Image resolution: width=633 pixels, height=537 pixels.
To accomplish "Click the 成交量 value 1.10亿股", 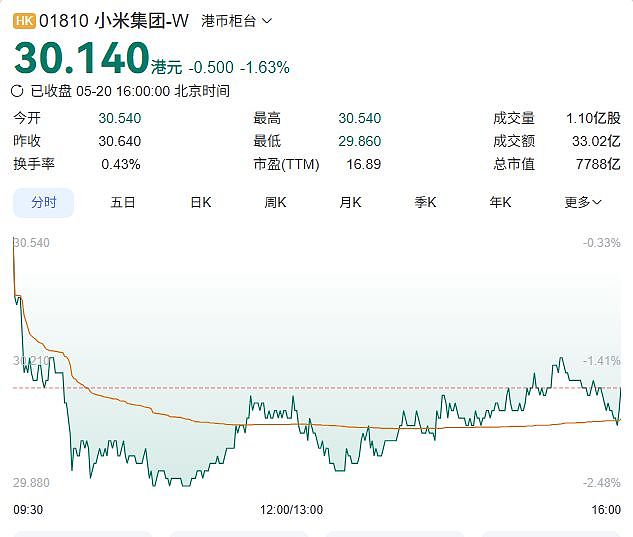I will tap(593, 118).
